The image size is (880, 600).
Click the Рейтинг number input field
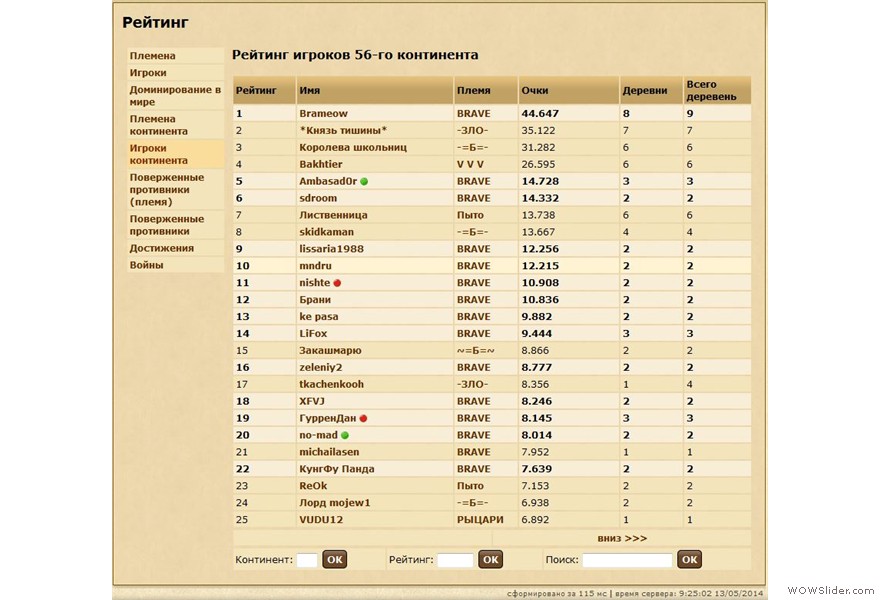[455, 560]
